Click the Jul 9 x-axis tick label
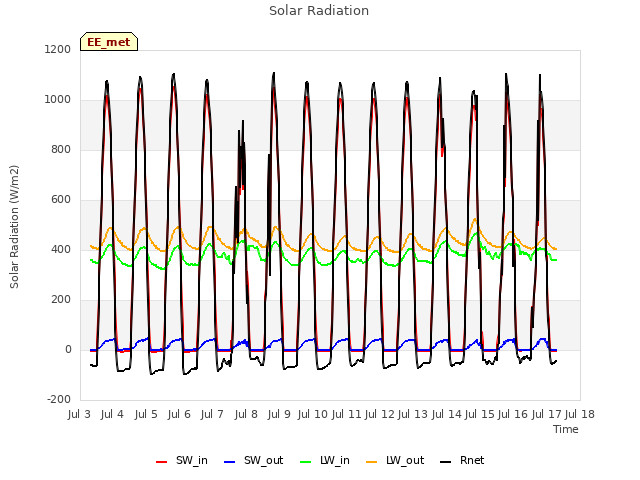This screenshot has width=640, height=480. pyautogui.click(x=279, y=414)
